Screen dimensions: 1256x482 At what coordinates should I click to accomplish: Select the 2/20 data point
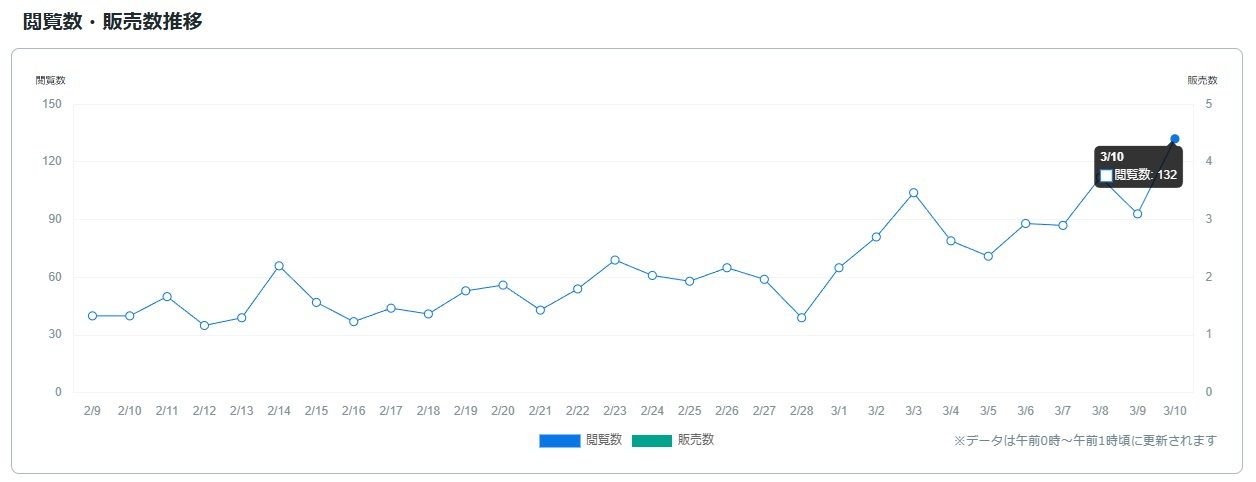(x=503, y=285)
